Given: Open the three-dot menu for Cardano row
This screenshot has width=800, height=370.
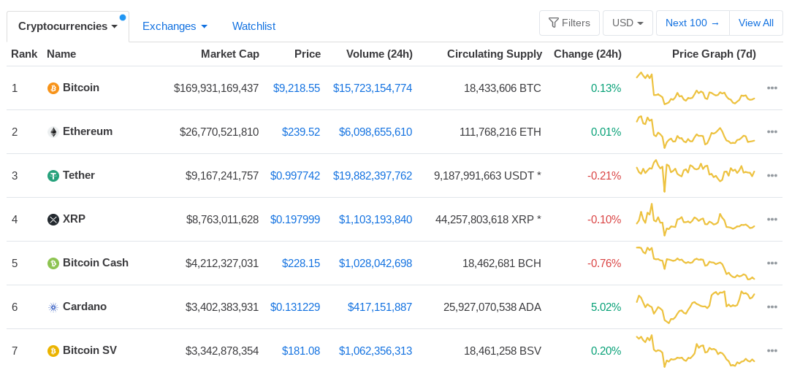Looking at the screenshot, I should 772,307.
